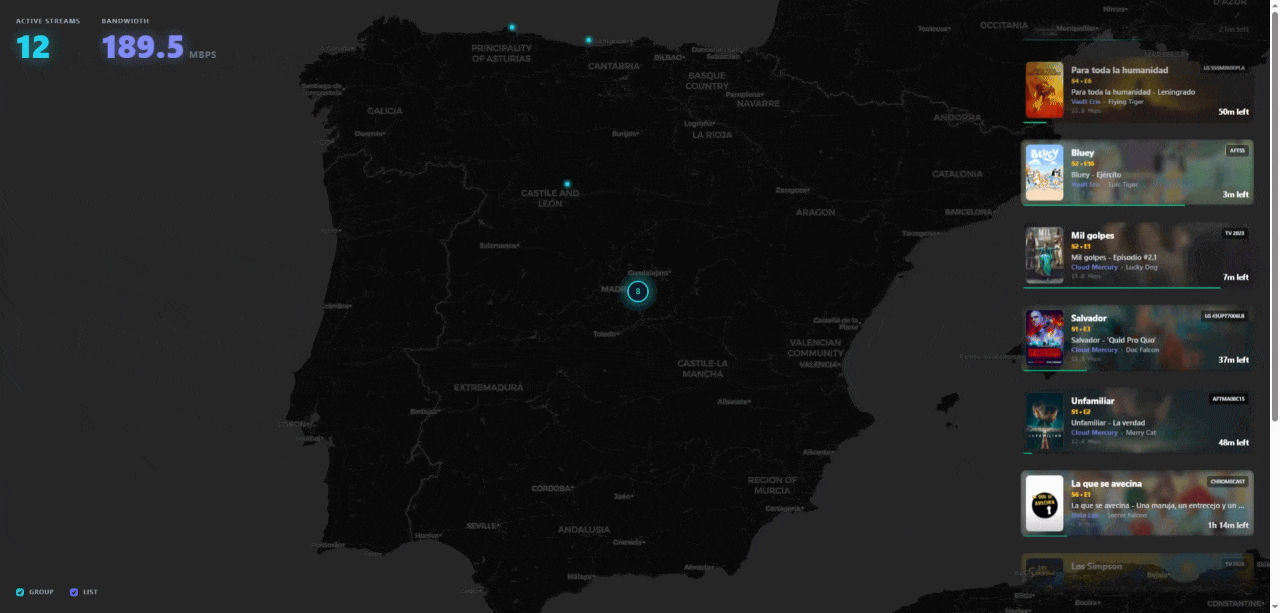The image size is (1280, 613).
Task: Click the '1h 14m left' time remaining
Action: pos(1228,525)
